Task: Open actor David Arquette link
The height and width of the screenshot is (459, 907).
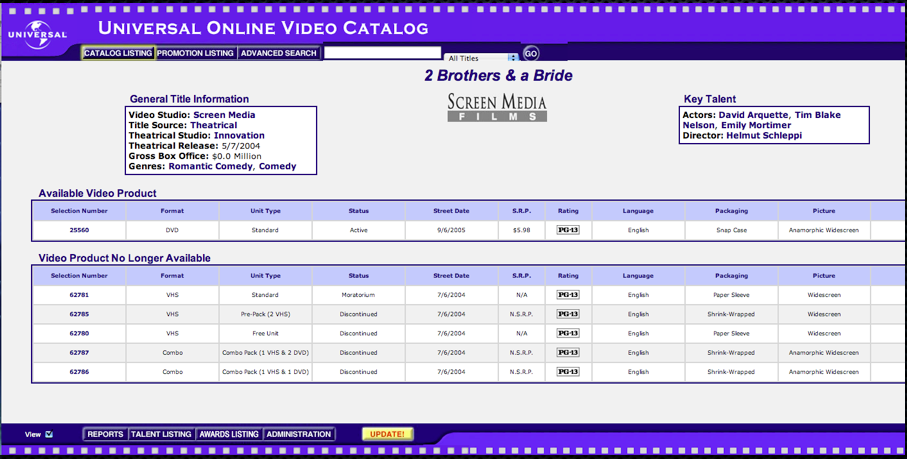Action: [x=753, y=115]
